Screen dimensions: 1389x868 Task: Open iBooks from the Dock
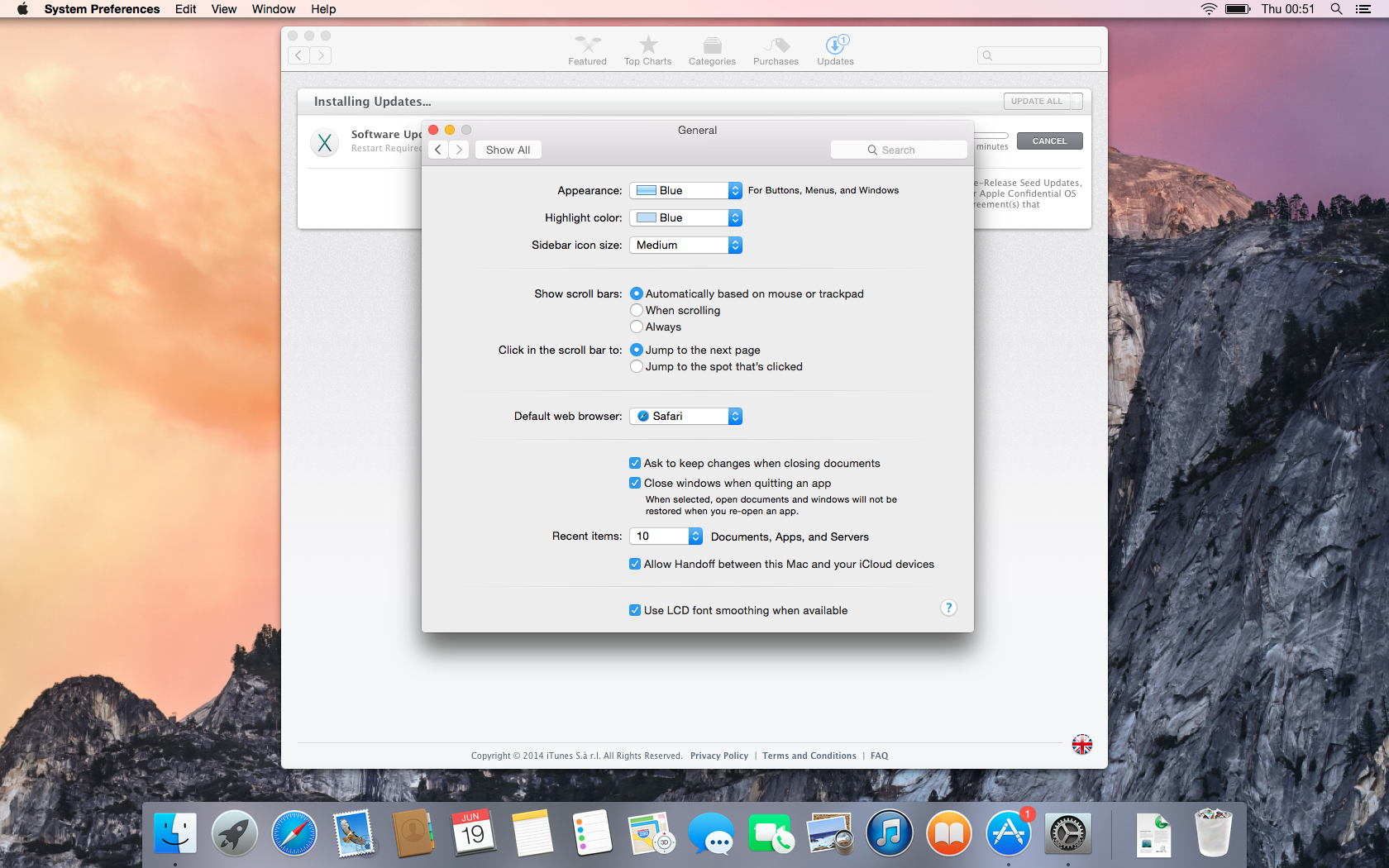point(949,833)
